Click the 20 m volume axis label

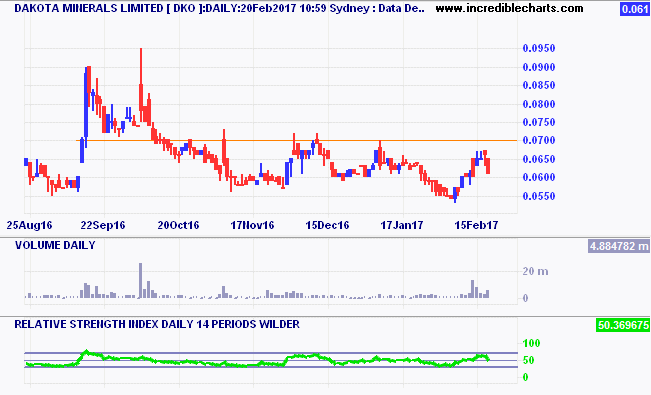coord(536,271)
